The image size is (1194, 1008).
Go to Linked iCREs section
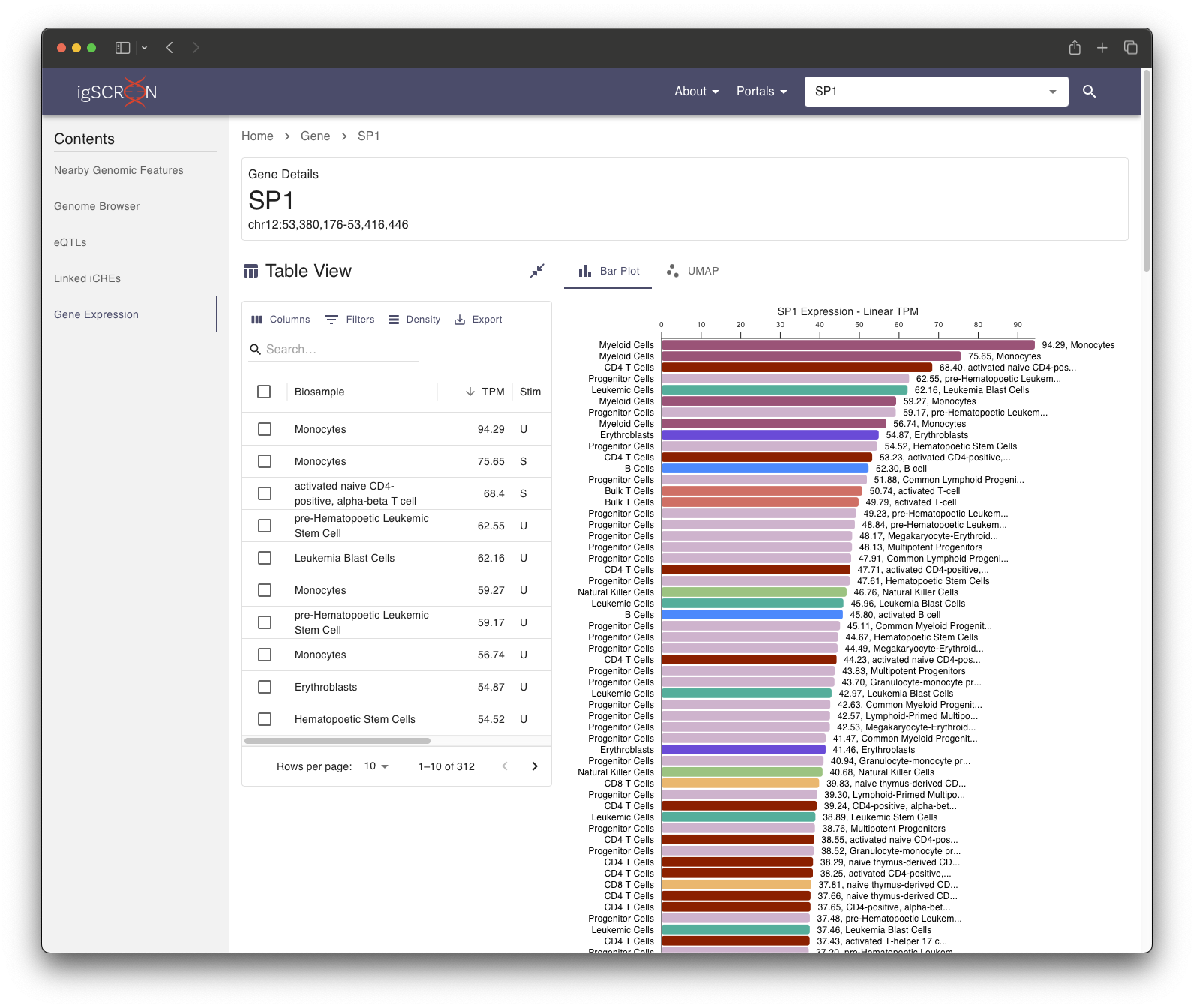pyautogui.click(x=87, y=278)
